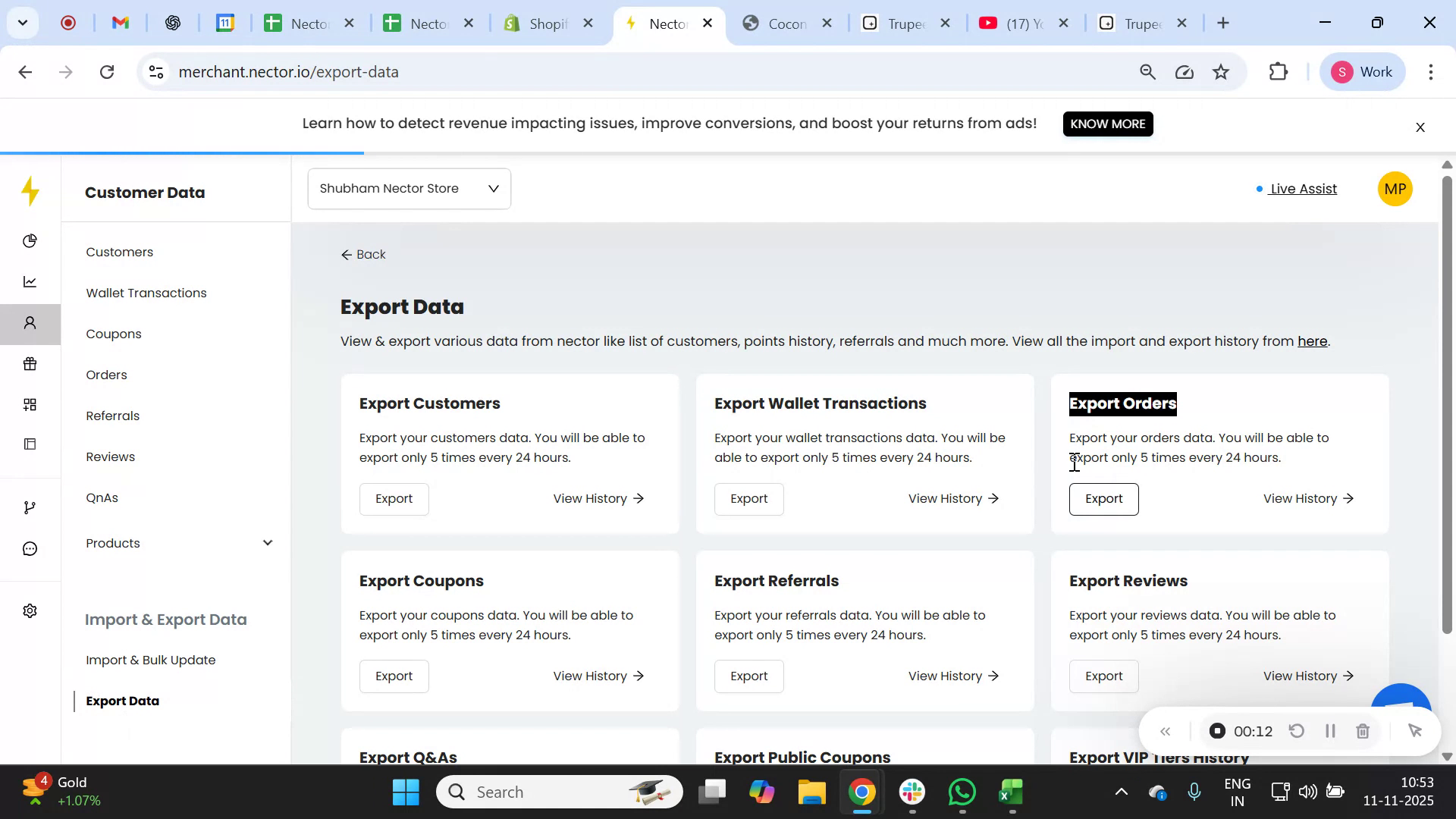Image resolution: width=1456 pixels, height=819 pixels.
Task: Expand the Products submenu chevron
Action: [267, 543]
